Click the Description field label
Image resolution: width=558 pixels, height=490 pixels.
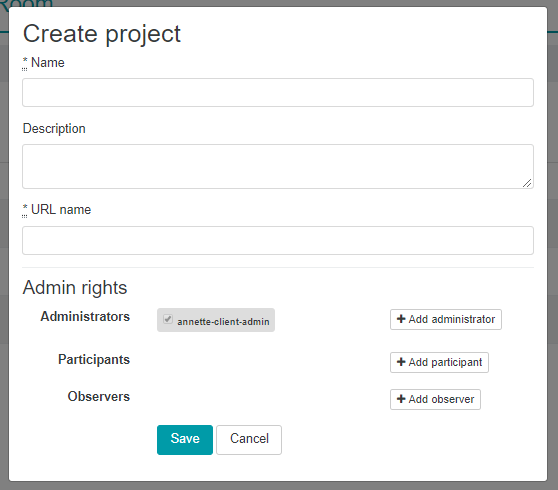pos(54,128)
